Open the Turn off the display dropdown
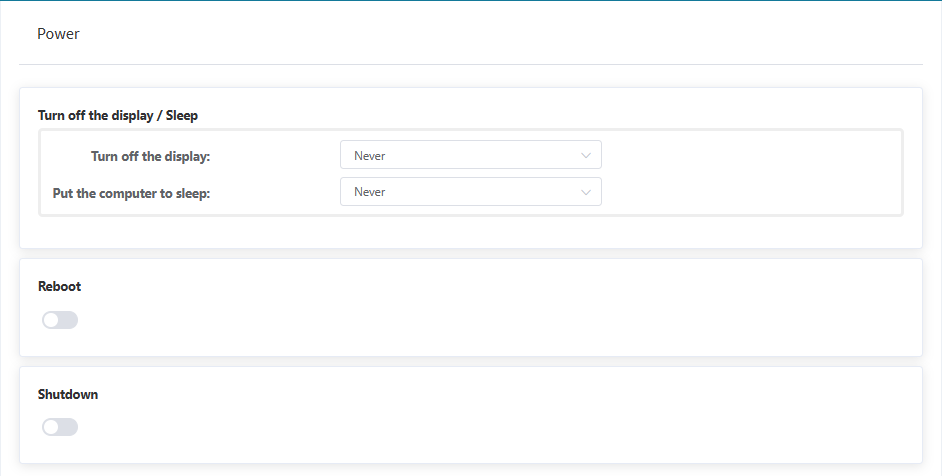Screen dimensions: 942x476 470,155
